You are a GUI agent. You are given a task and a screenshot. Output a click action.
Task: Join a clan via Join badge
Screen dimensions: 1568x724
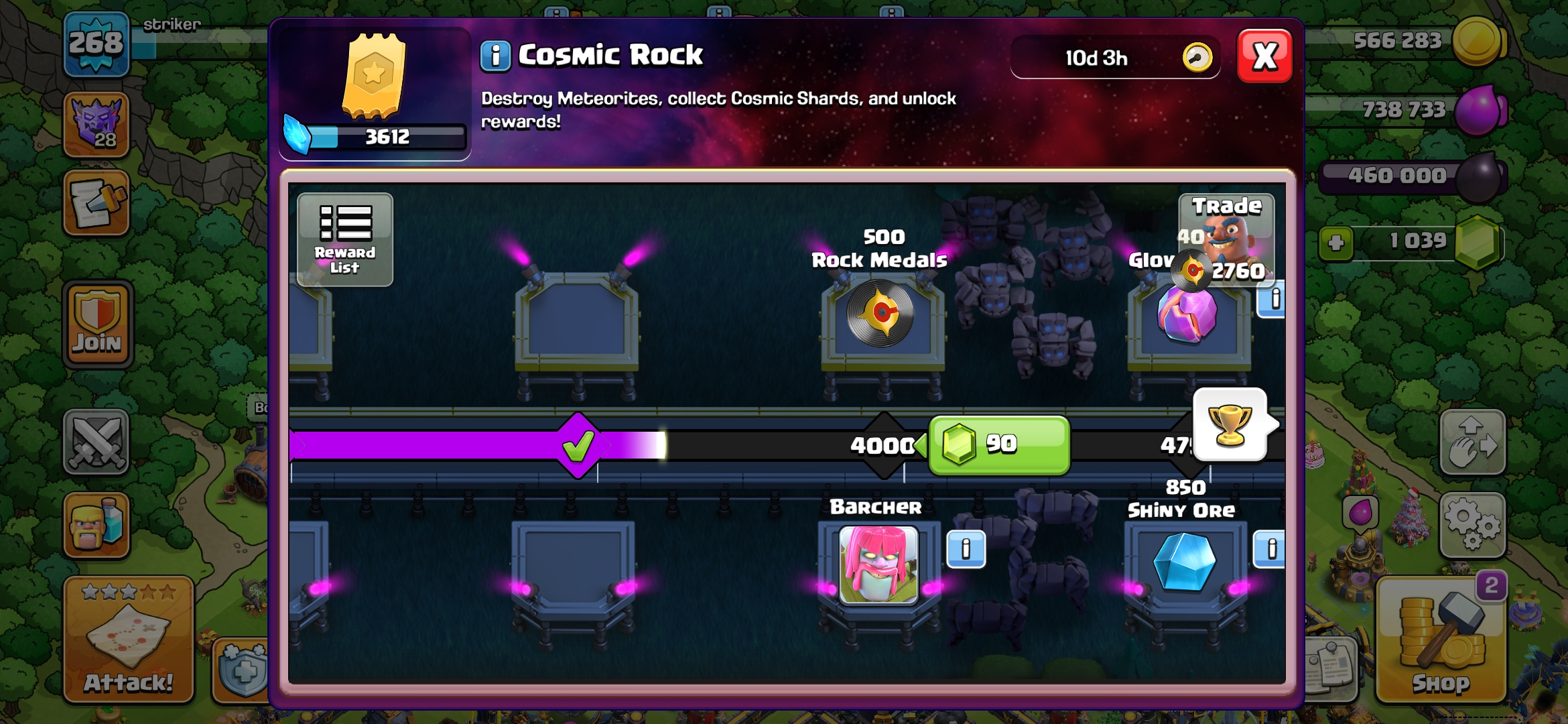(98, 324)
